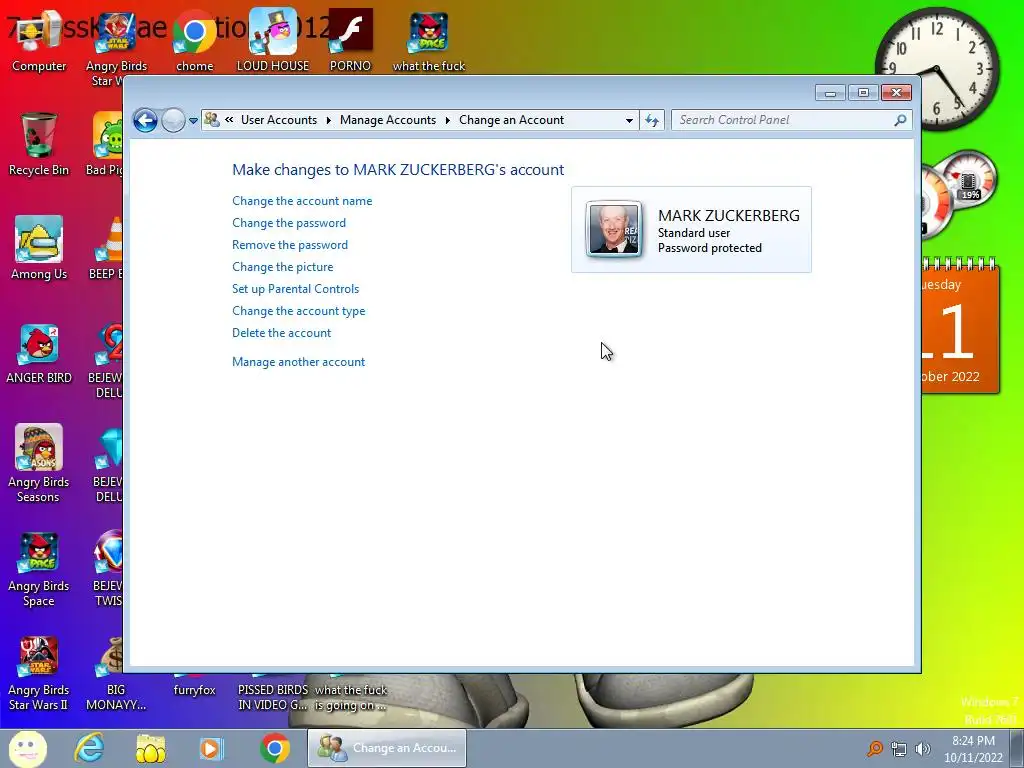Select Angry Birds Space icon in left column

(39, 569)
